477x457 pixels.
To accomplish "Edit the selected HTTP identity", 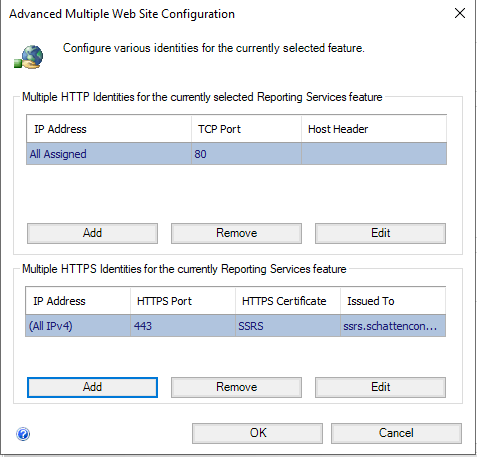I will [x=380, y=233].
